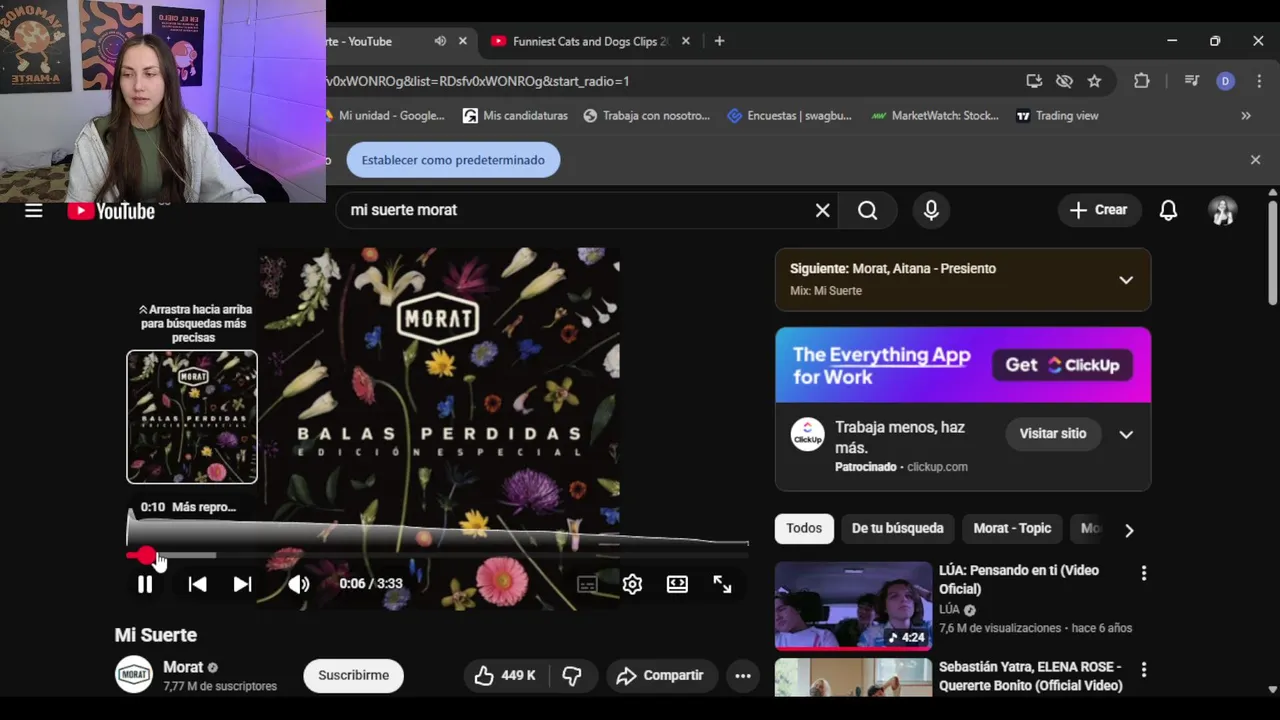Open more actions beside Compartir
Image resolution: width=1280 pixels, height=720 pixels.
[x=742, y=675]
